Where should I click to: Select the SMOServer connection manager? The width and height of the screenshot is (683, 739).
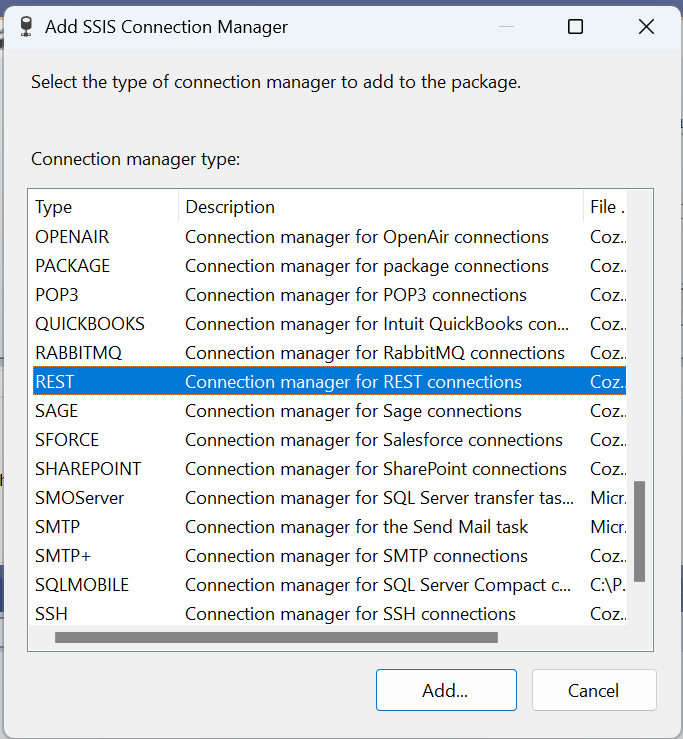(79, 498)
